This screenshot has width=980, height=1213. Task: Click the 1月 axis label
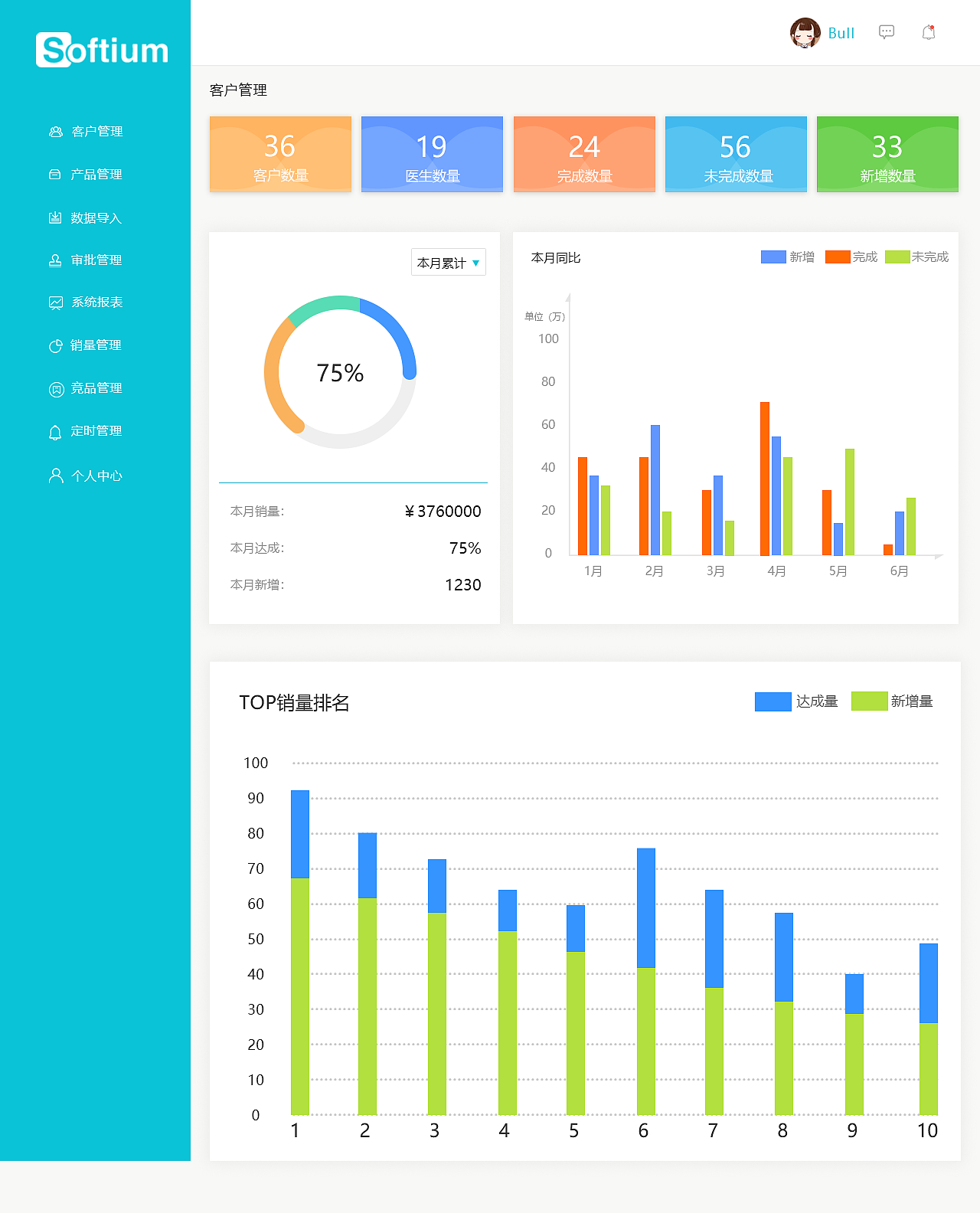point(593,571)
